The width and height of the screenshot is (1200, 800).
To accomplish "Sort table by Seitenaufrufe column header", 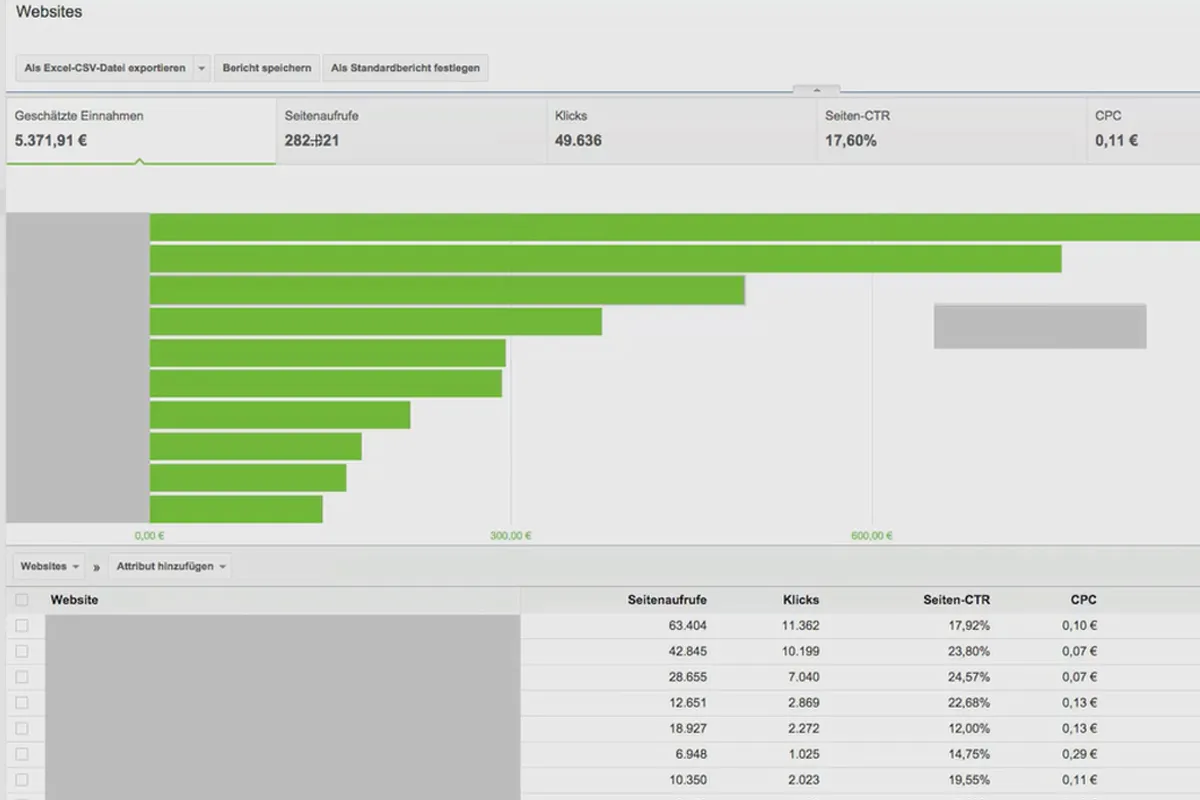I will [667, 600].
